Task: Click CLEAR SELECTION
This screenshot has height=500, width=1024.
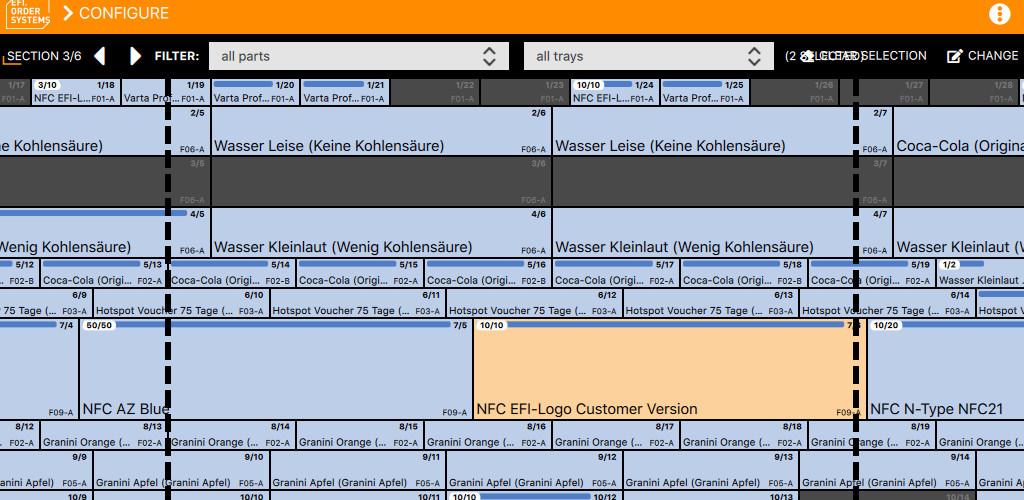Action: [x=863, y=56]
